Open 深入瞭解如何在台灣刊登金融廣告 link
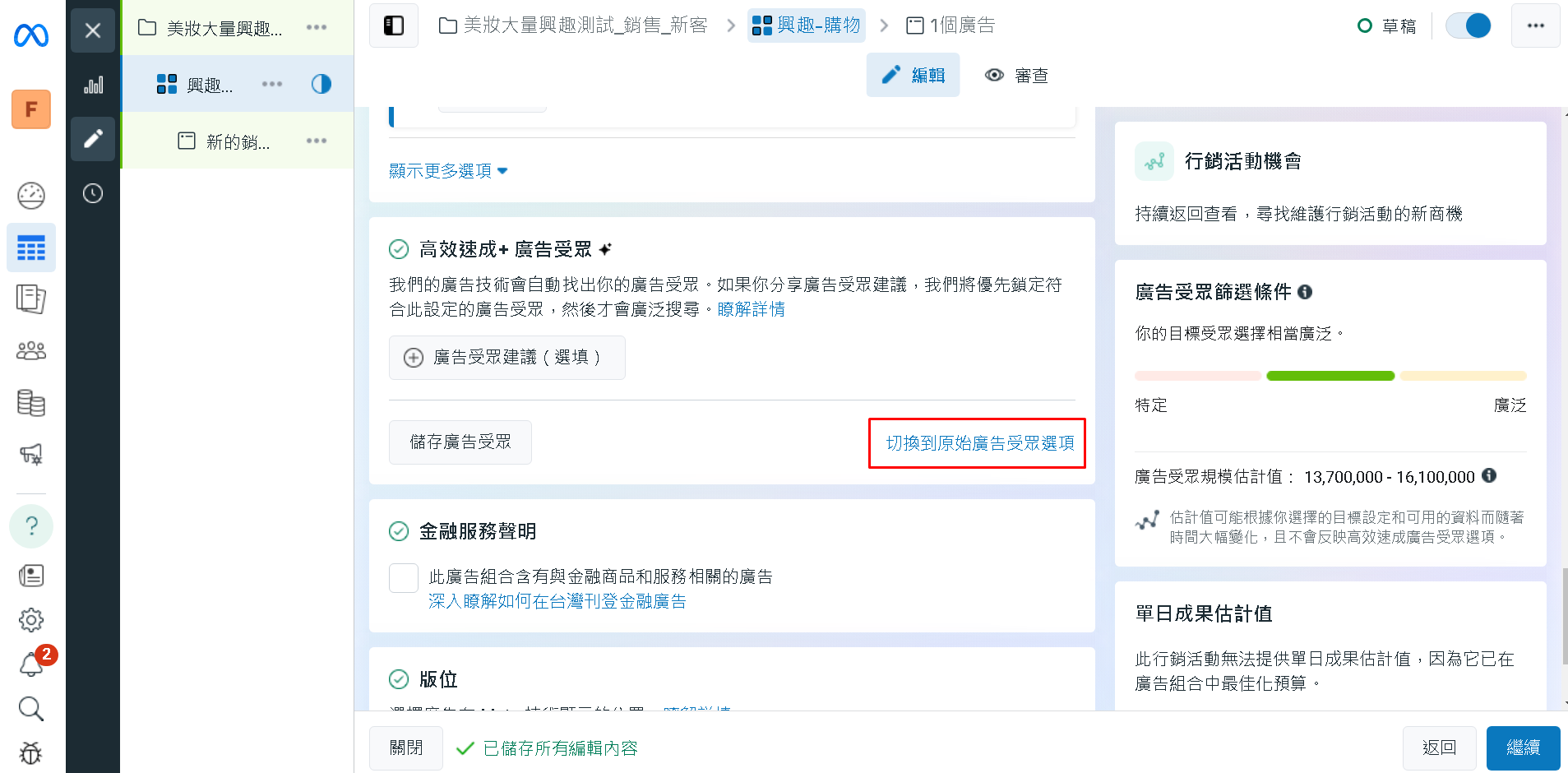The height and width of the screenshot is (773, 1568). pyautogui.click(x=557, y=601)
